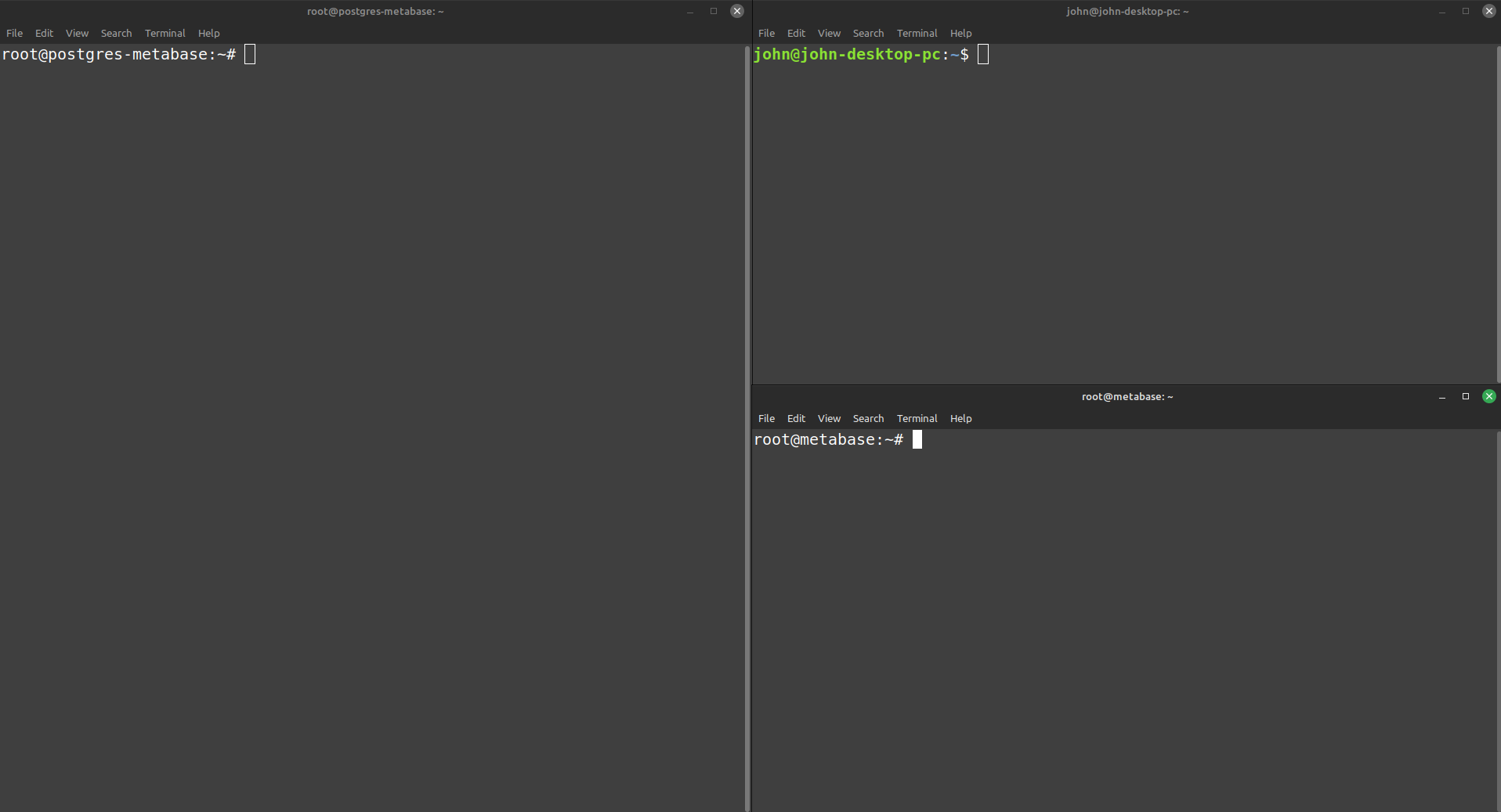
Task: Close the john@john-desktop-pc terminal window
Action: click(1488, 11)
